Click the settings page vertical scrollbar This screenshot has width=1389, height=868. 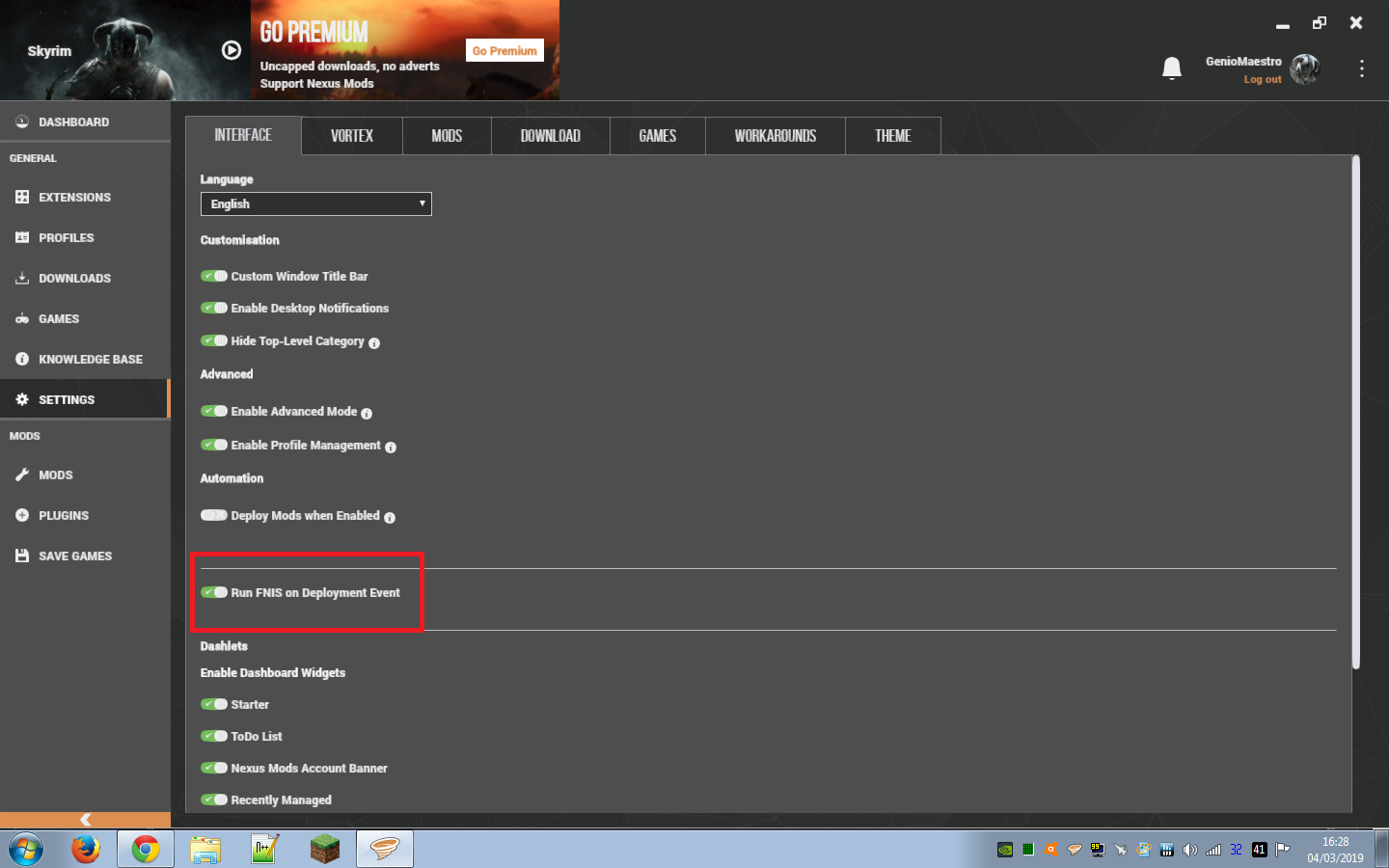click(x=1355, y=413)
